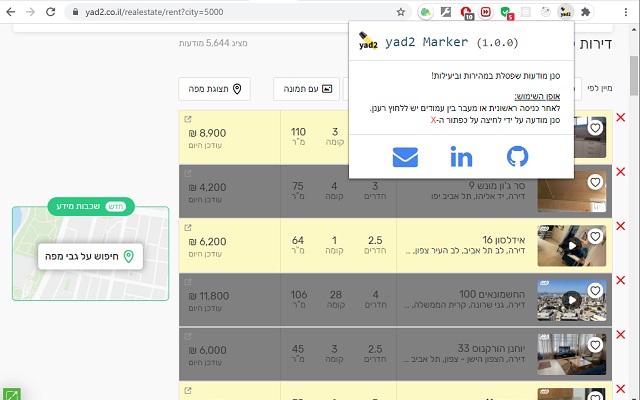Open Chrome extensions puzzle icon

tap(585, 12)
